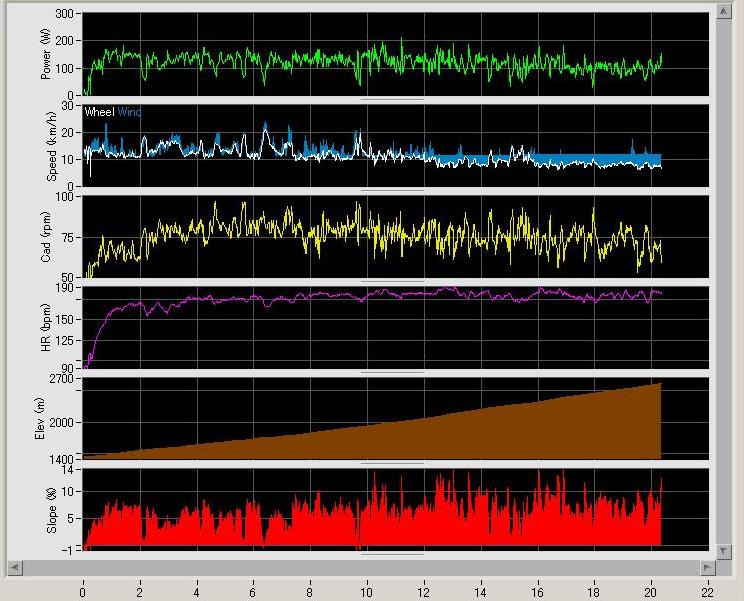This screenshot has height=601, width=744.
Task: Click the resize handle below Cadence graph
Action: pyautogui.click(x=392, y=281)
